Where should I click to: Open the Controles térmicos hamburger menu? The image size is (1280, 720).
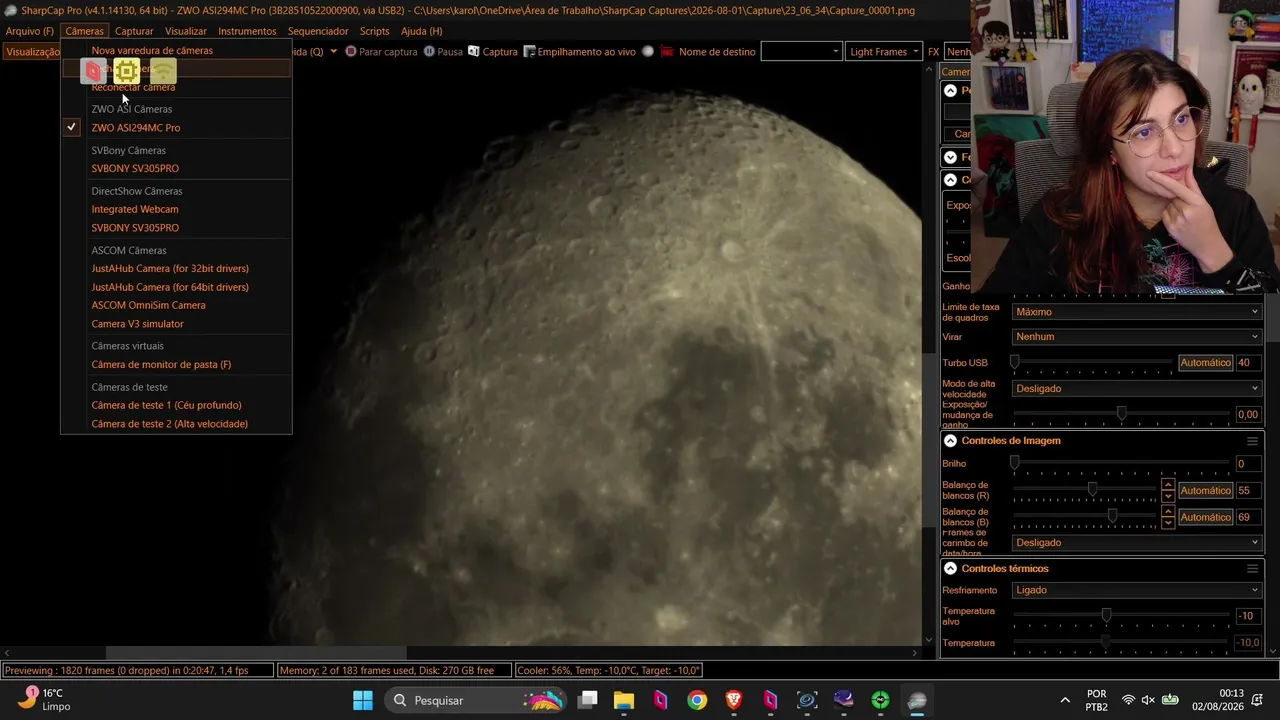click(1252, 569)
